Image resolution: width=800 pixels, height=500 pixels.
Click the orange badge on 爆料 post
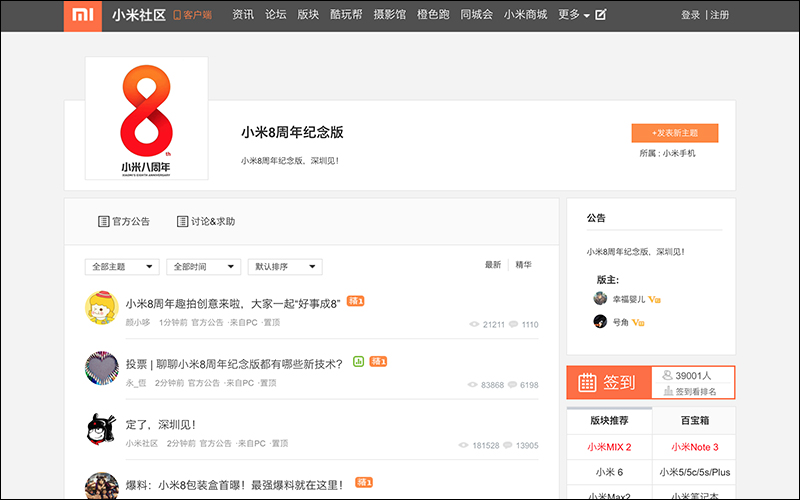[x=364, y=482]
